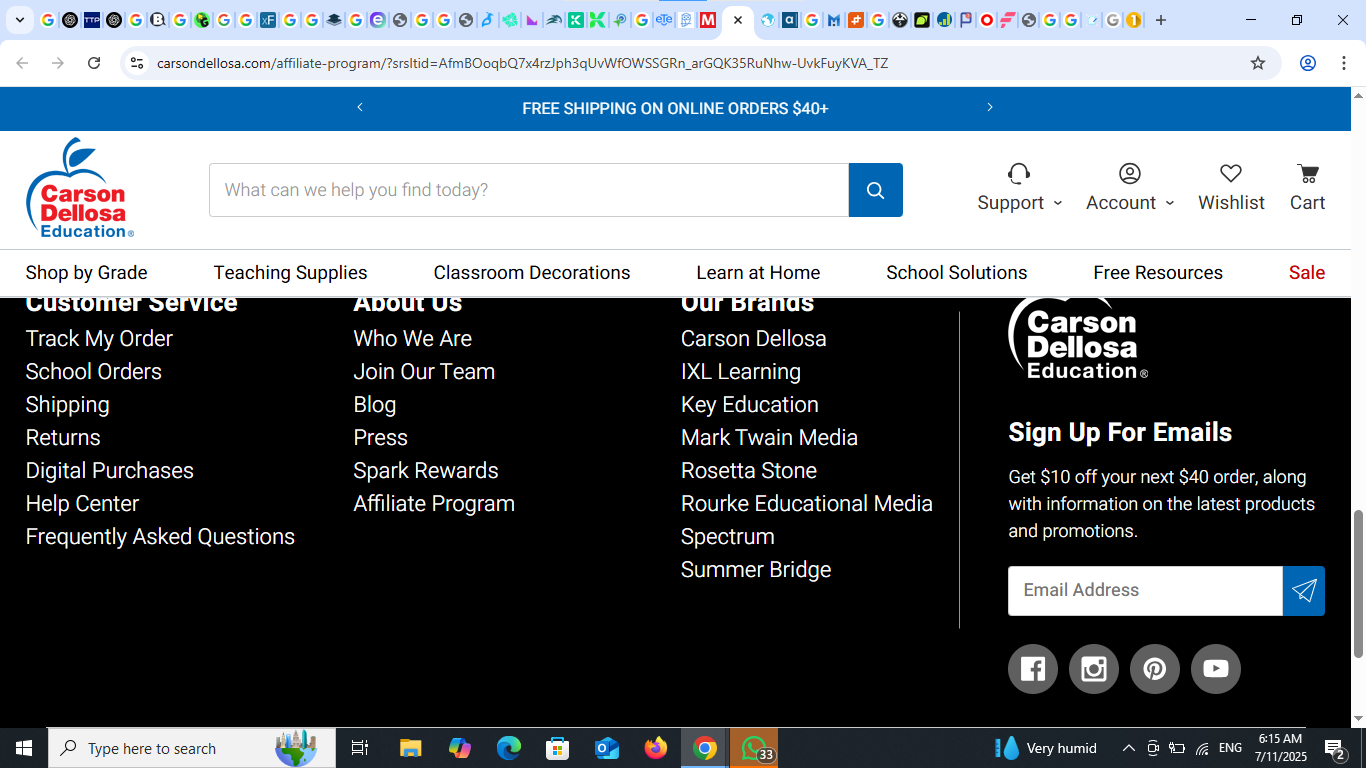Focus the Email Address field

click(1145, 591)
